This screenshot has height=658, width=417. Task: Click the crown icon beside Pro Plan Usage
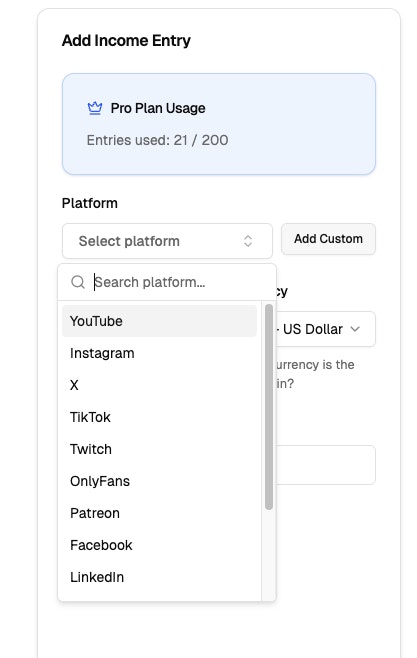[95, 108]
